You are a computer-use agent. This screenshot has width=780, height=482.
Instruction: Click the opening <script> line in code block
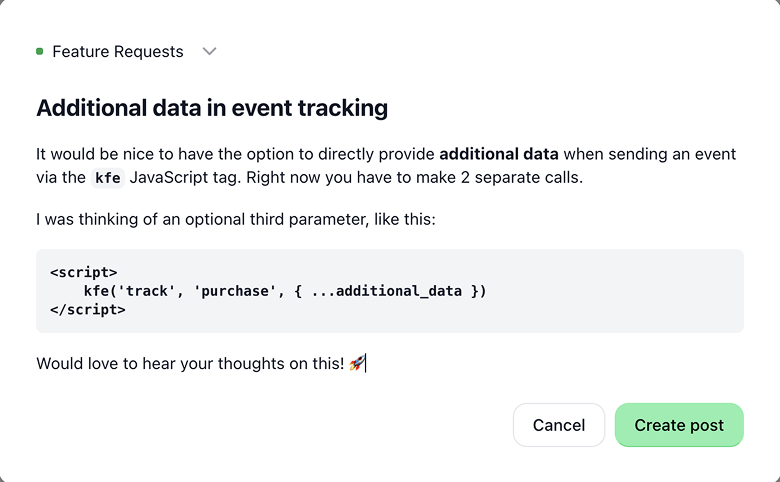(84, 272)
